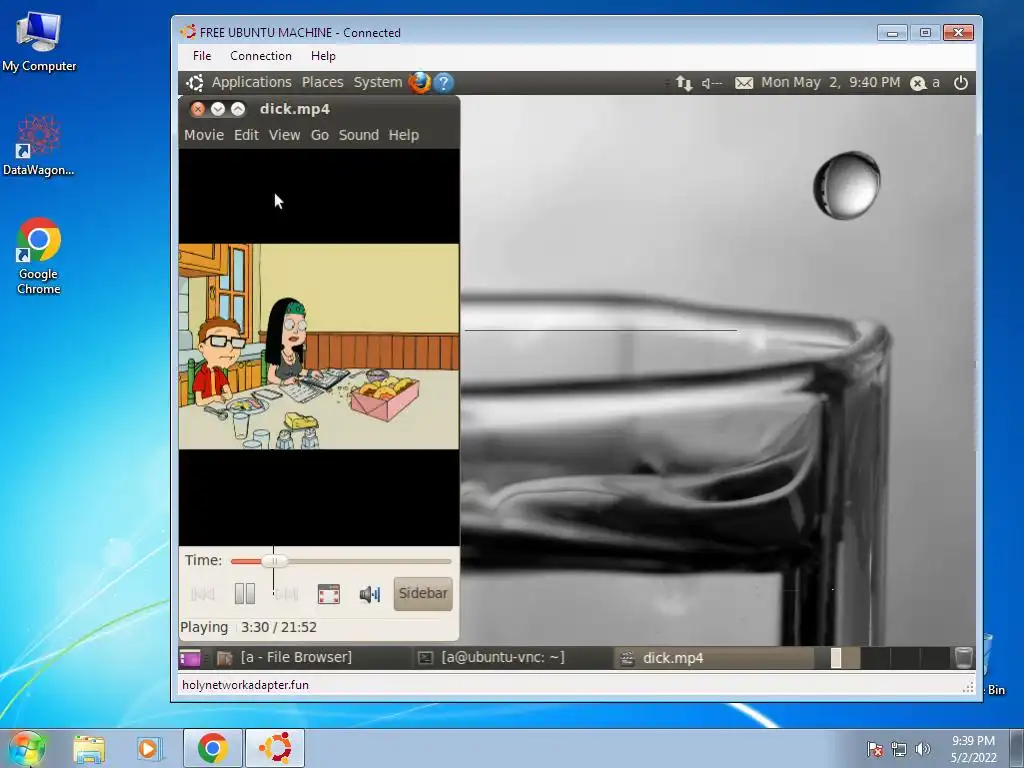Open the Windows Start button
Image resolution: width=1024 pixels, height=768 pixels.
(26, 748)
